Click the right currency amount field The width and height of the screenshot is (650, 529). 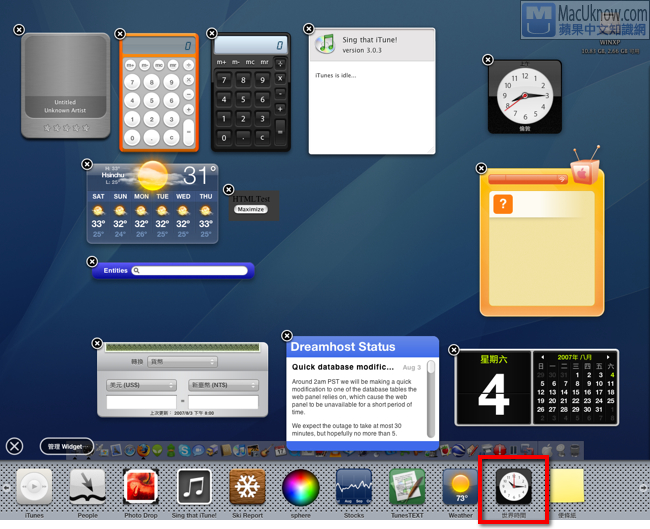point(223,402)
